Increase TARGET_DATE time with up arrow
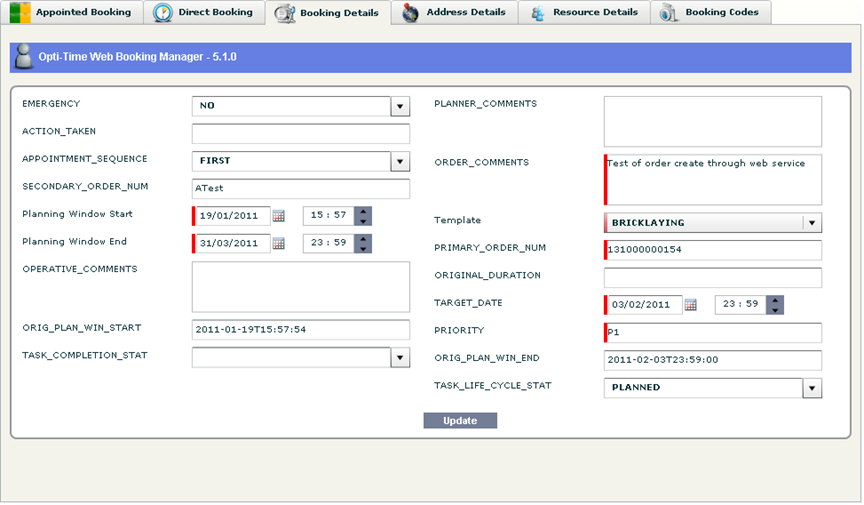Image resolution: width=864 pixels, height=505 pixels. 775,300
